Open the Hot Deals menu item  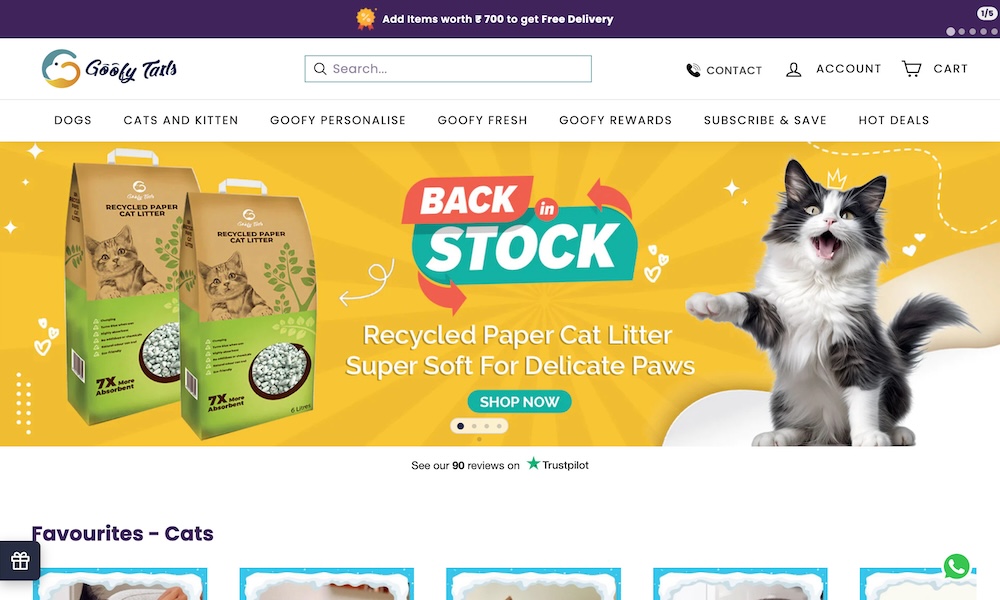point(893,120)
